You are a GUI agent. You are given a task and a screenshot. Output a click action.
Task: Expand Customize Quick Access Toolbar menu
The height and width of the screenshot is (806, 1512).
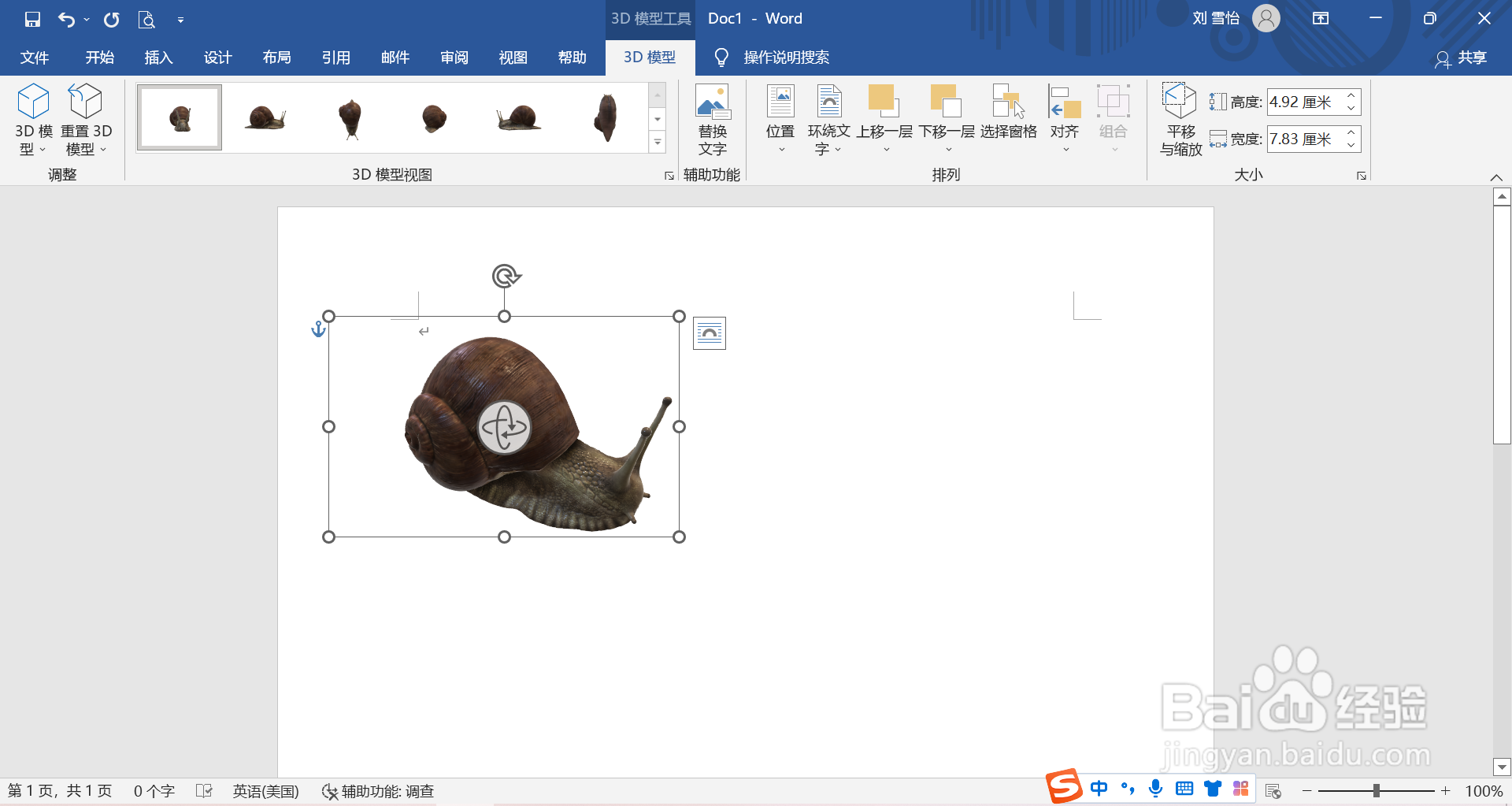[180, 20]
